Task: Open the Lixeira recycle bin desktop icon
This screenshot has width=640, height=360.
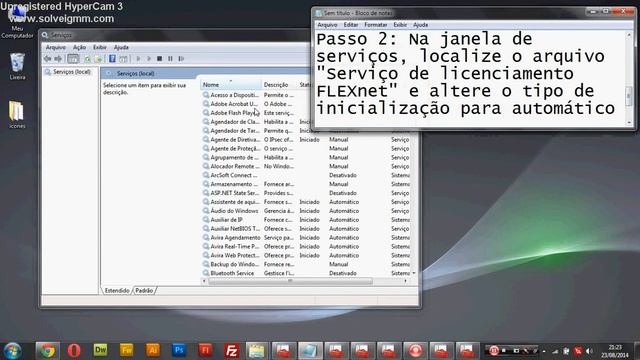Action: coord(17,66)
